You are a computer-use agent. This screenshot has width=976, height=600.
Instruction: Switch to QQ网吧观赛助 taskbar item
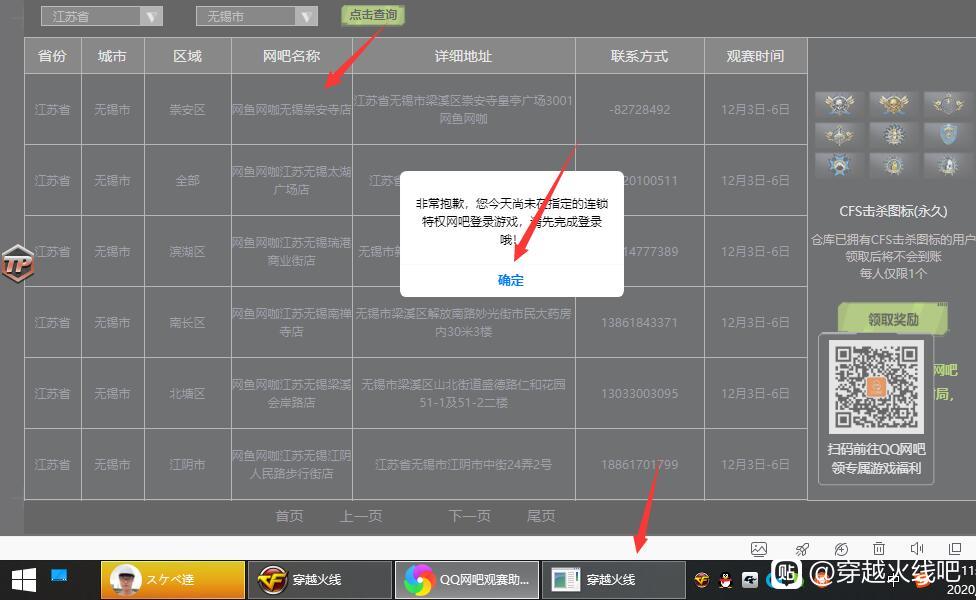[x=467, y=580]
